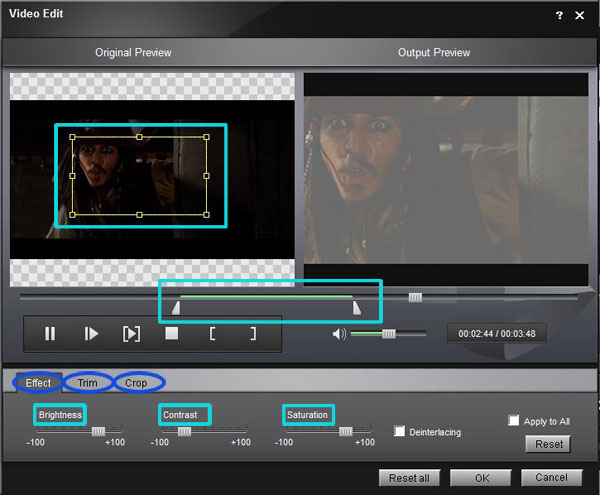The image size is (600, 495).
Task: Cancel the video edit dialog
Action: pyautogui.click(x=551, y=478)
